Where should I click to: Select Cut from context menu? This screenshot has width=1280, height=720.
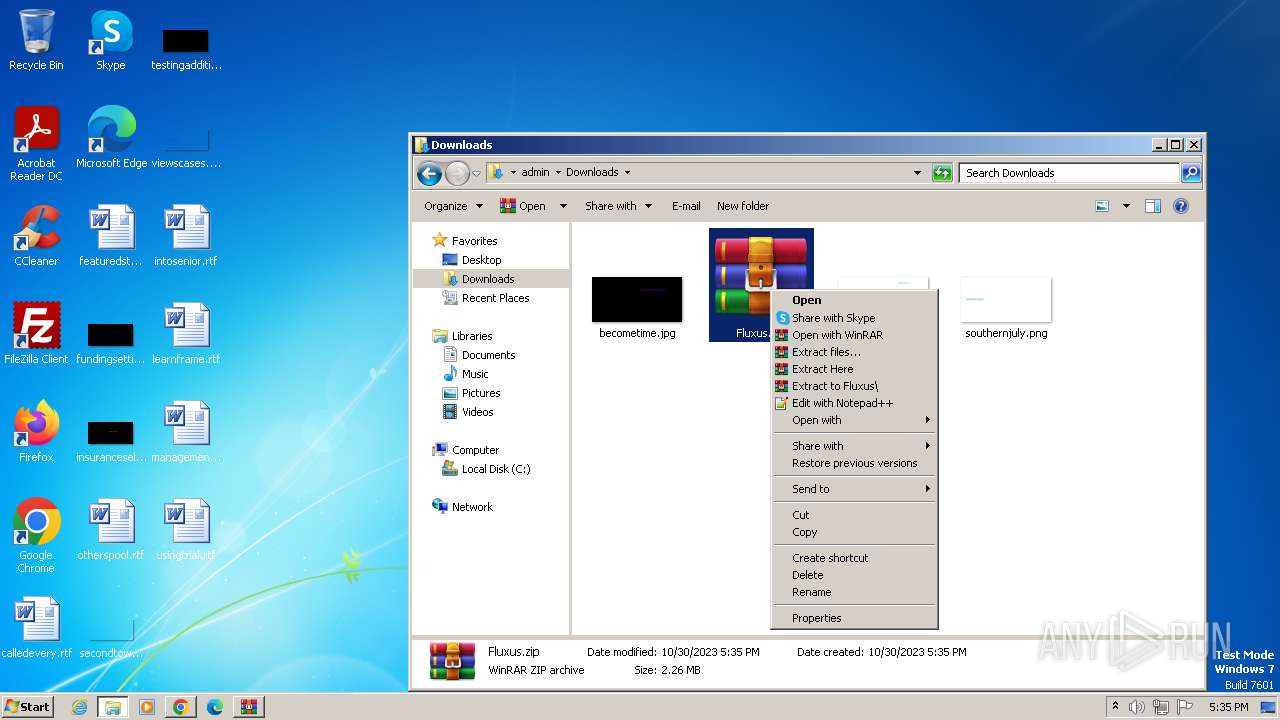click(x=854, y=515)
